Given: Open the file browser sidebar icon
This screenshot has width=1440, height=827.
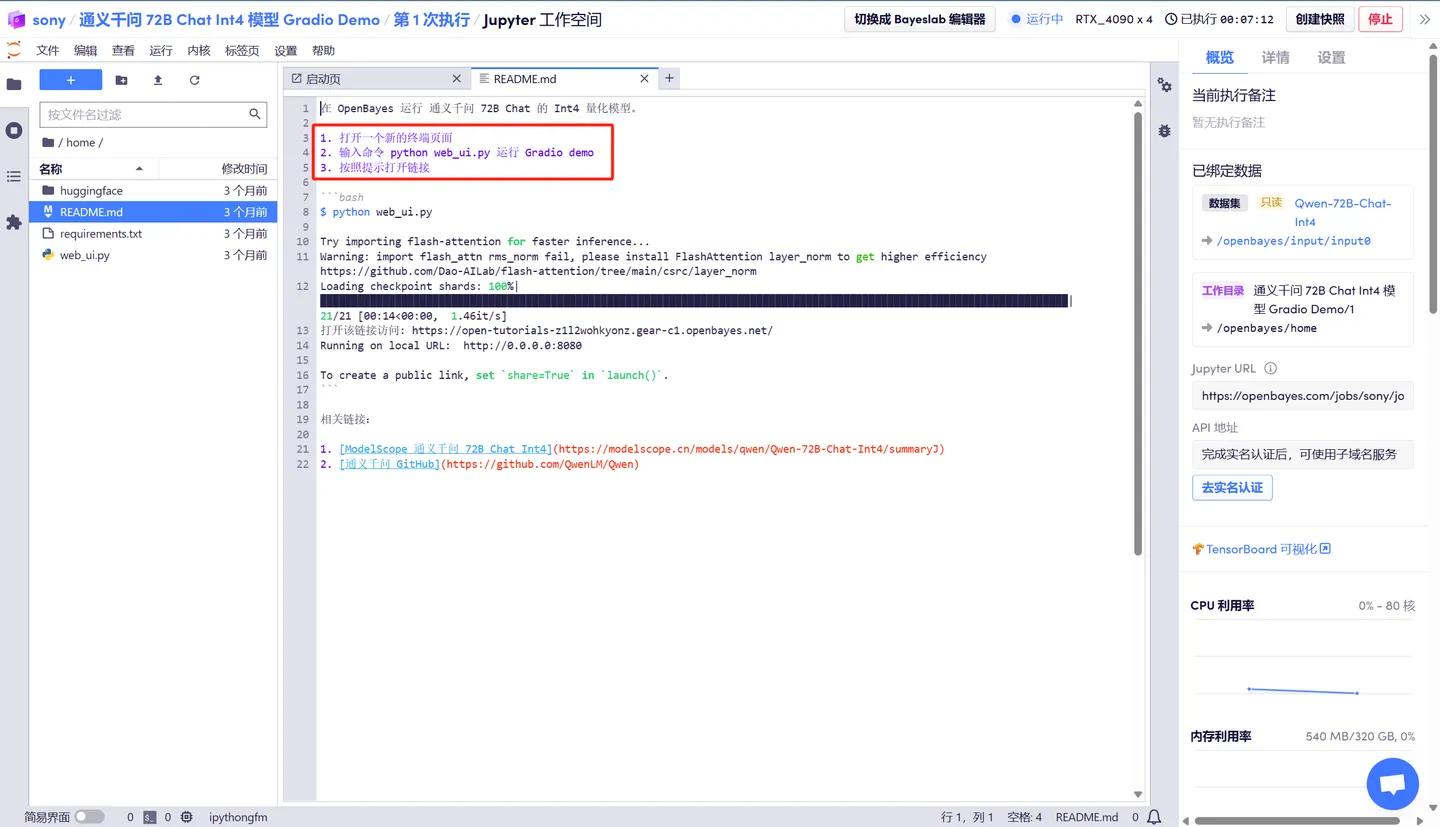Looking at the screenshot, I should [14, 84].
